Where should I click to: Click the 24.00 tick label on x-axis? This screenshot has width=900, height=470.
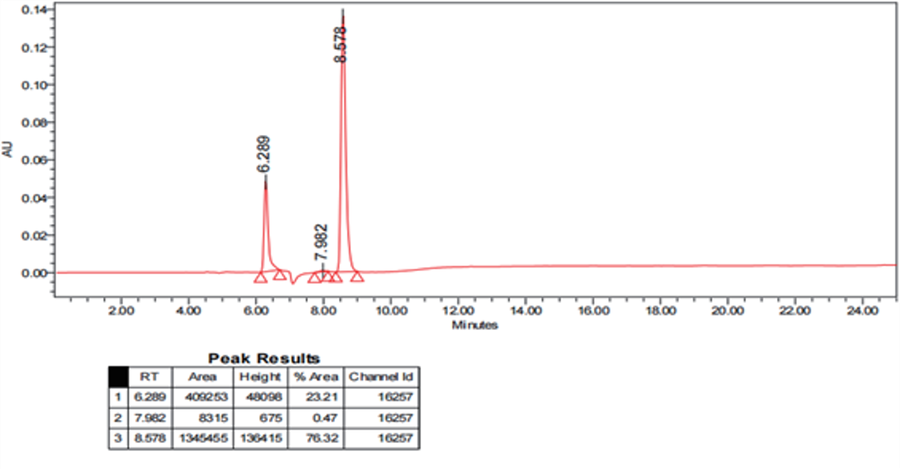pyautogui.click(x=863, y=311)
